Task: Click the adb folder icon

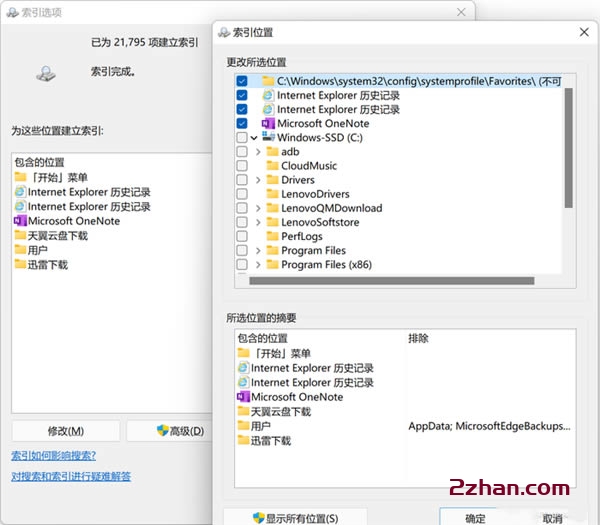Action: click(x=272, y=152)
